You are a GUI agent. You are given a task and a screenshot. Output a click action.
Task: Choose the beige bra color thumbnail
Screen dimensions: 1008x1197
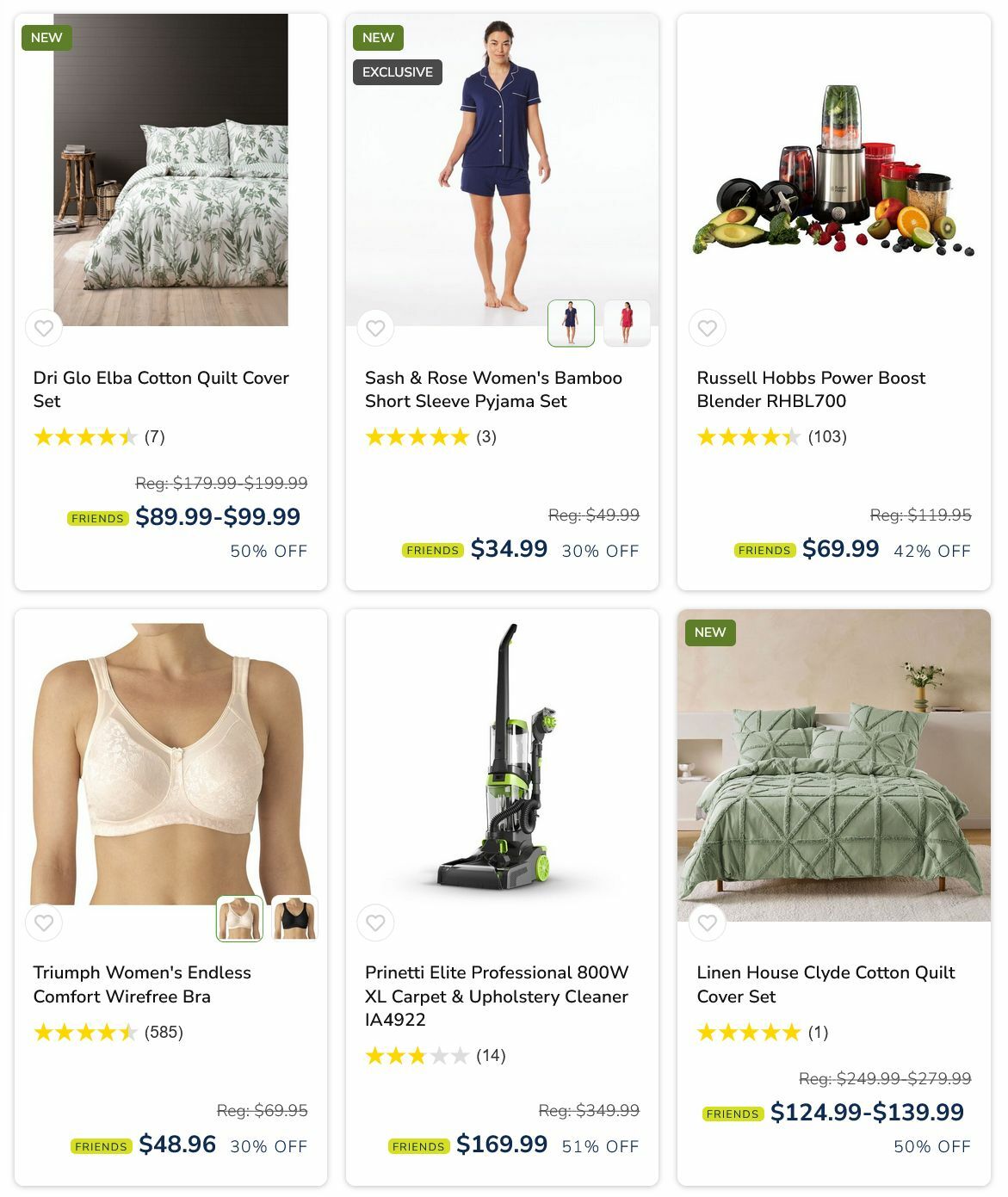[239, 918]
